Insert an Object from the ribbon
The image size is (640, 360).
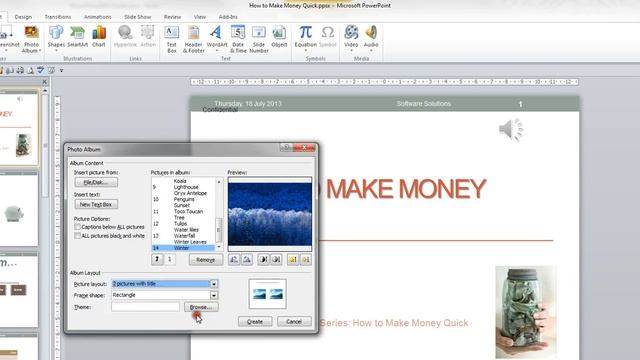(279, 36)
